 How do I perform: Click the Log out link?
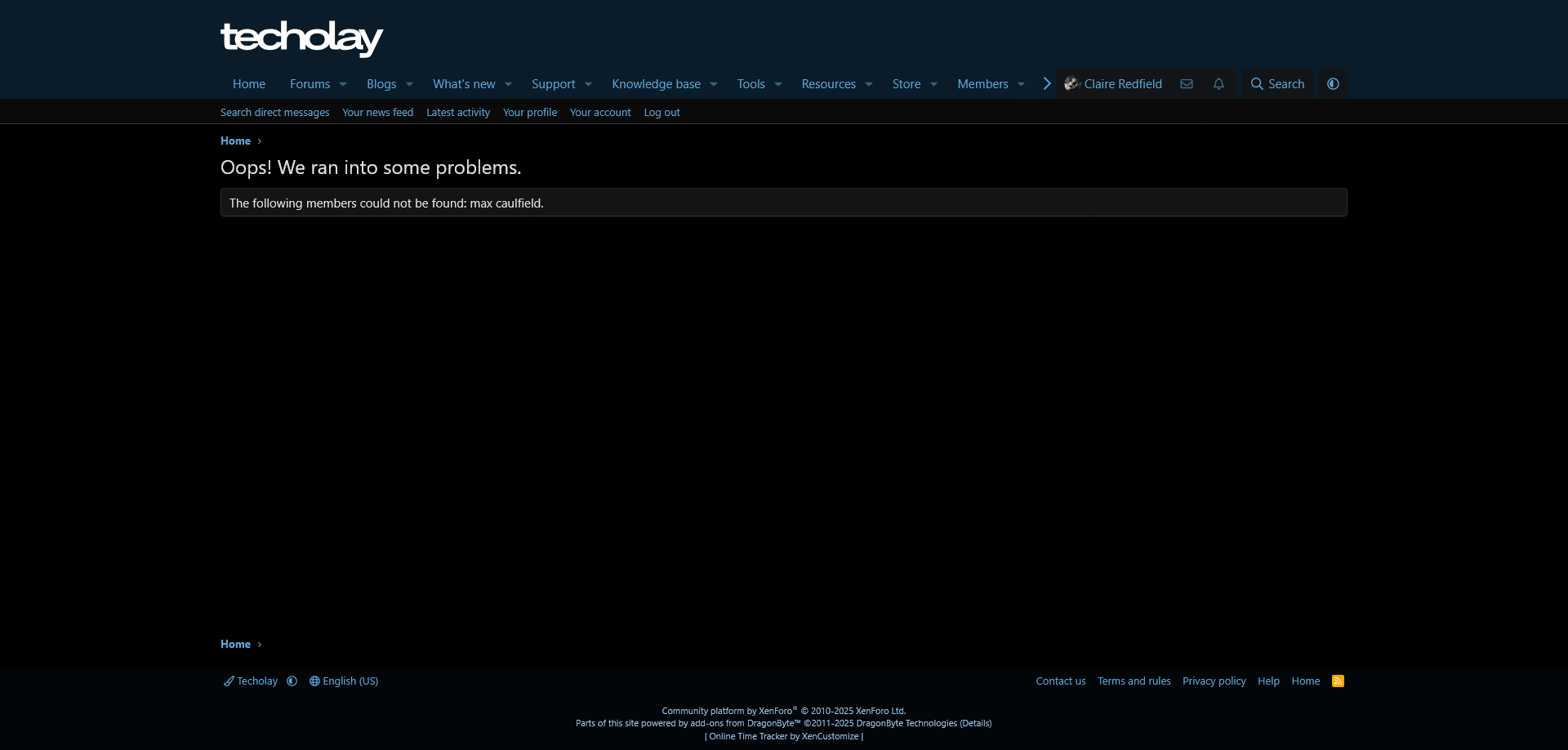(x=662, y=113)
